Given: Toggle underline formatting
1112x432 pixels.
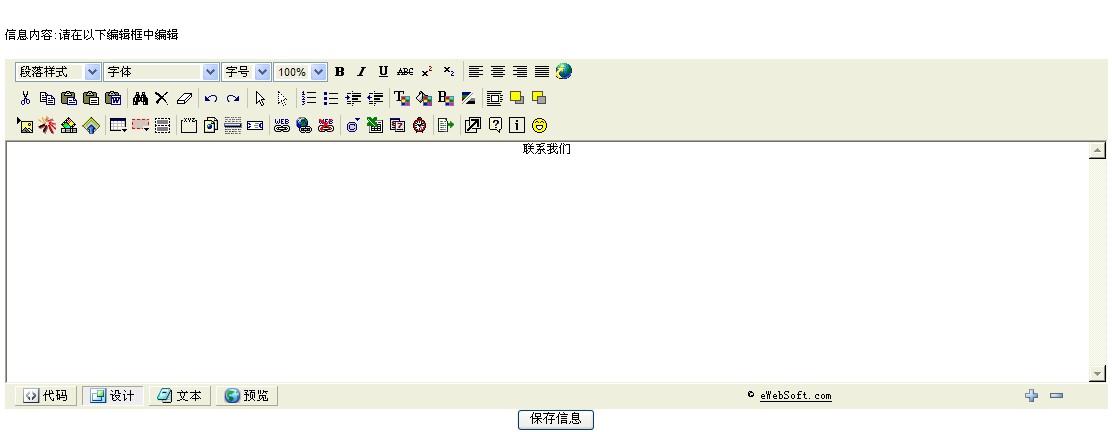Looking at the screenshot, I should coord(384,72).
